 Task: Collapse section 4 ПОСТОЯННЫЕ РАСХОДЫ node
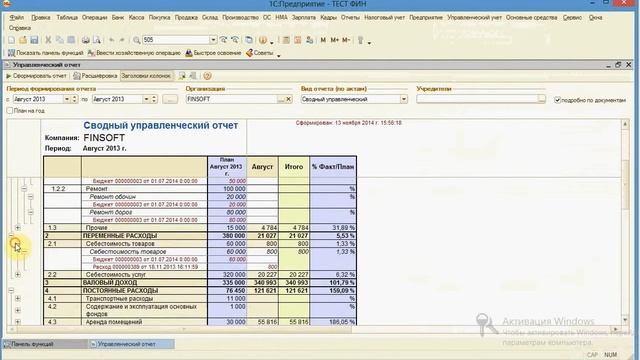pos(11,290)
